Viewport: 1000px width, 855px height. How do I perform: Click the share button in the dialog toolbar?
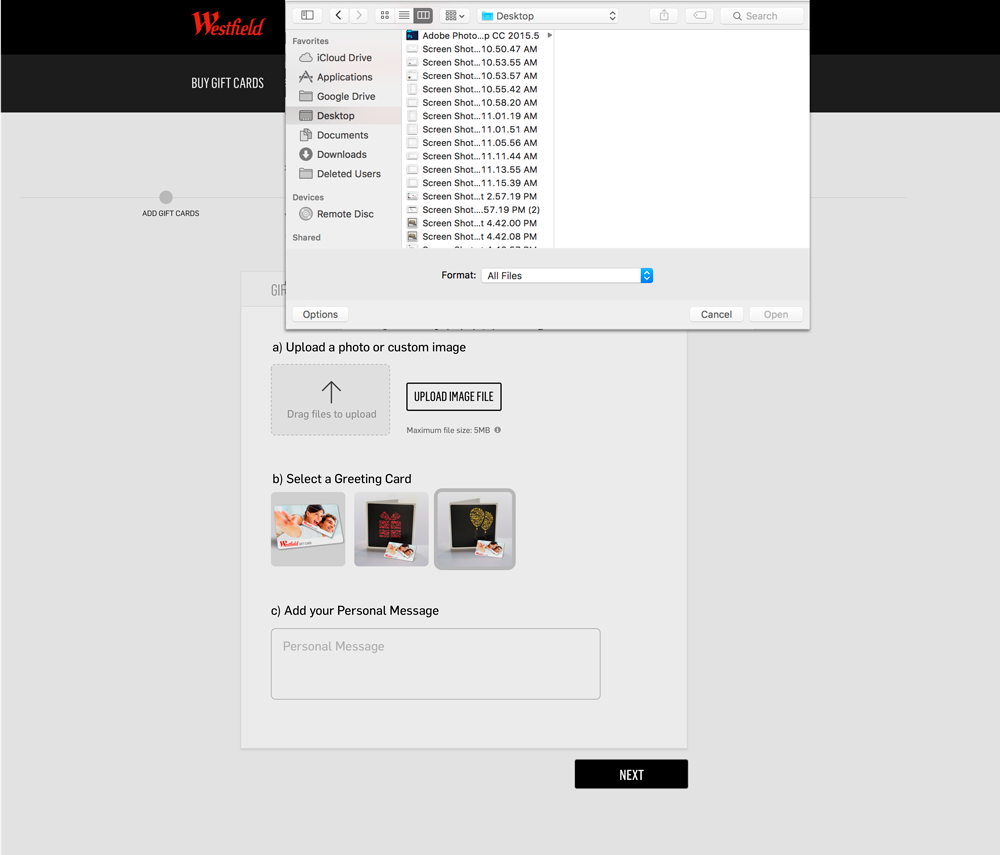[x=664, y=15]
